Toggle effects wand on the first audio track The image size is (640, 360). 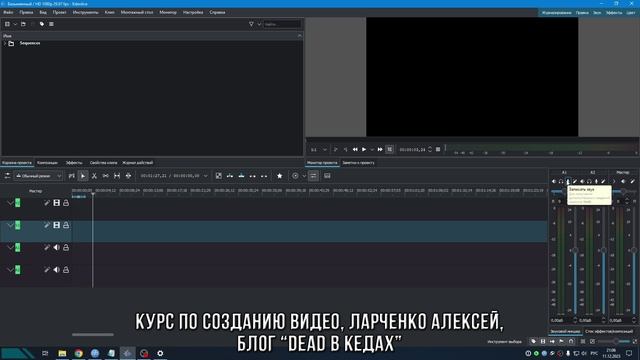coord(47,247)
